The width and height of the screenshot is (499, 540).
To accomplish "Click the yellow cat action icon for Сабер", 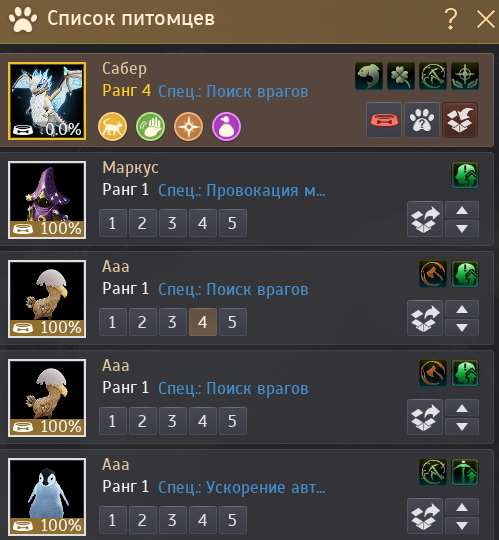I will tap(113, 126).
